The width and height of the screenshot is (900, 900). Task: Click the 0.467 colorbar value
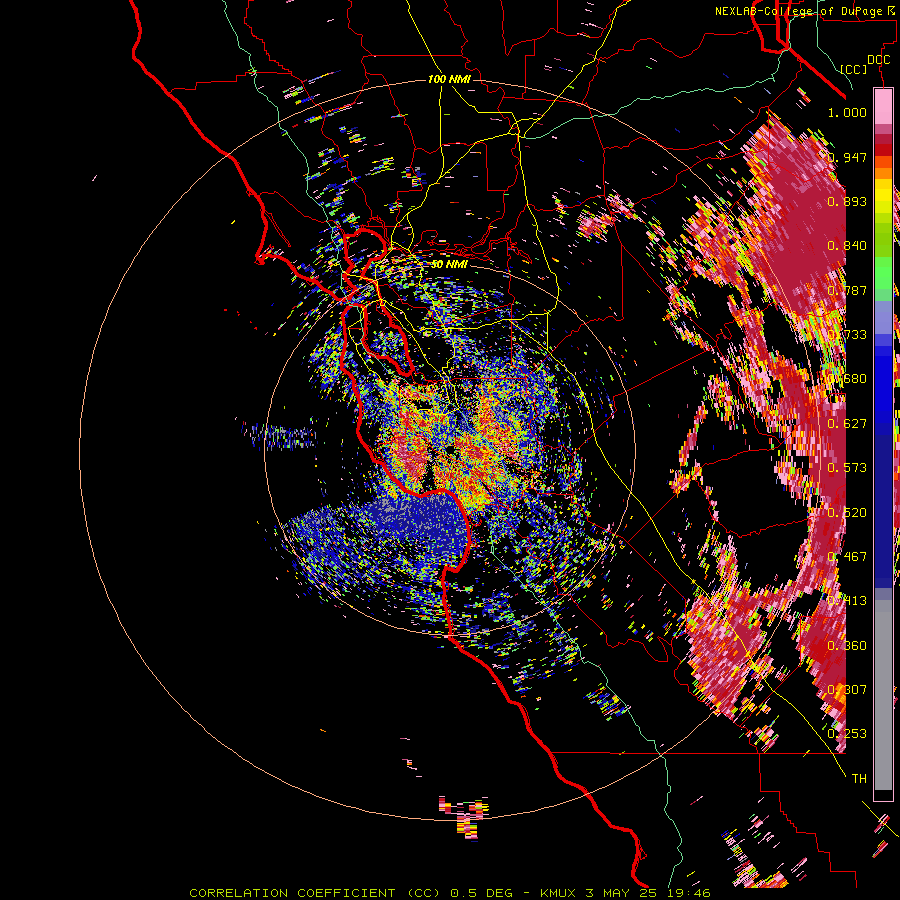(847, 557)
